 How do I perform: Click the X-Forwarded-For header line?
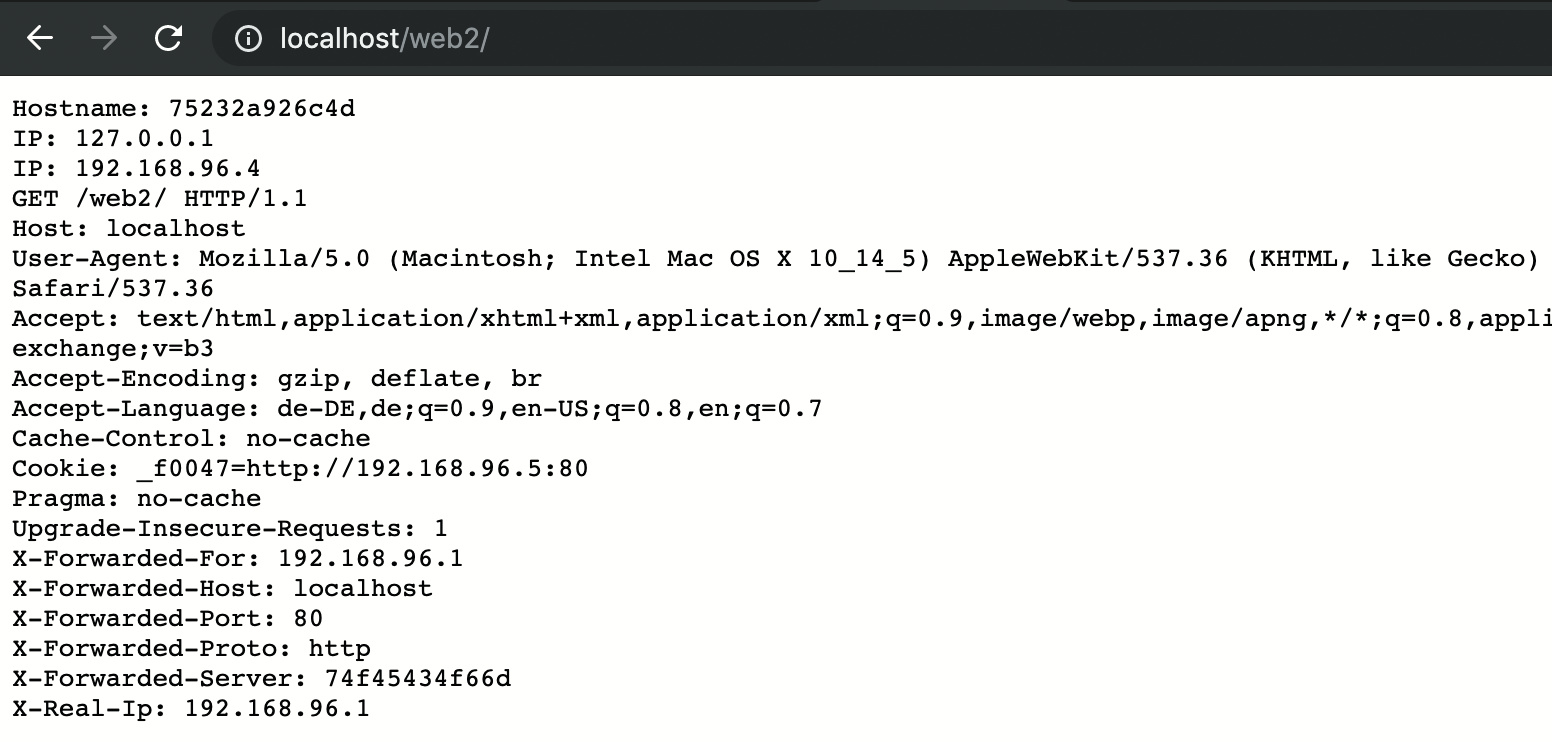pyautogui.click(x=238, y=559)
